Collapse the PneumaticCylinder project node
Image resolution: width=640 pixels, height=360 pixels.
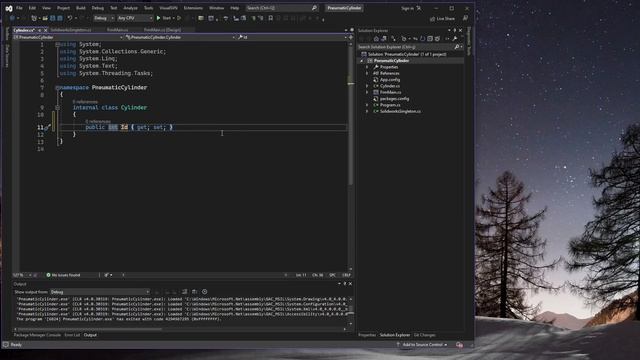coord(361,61)
